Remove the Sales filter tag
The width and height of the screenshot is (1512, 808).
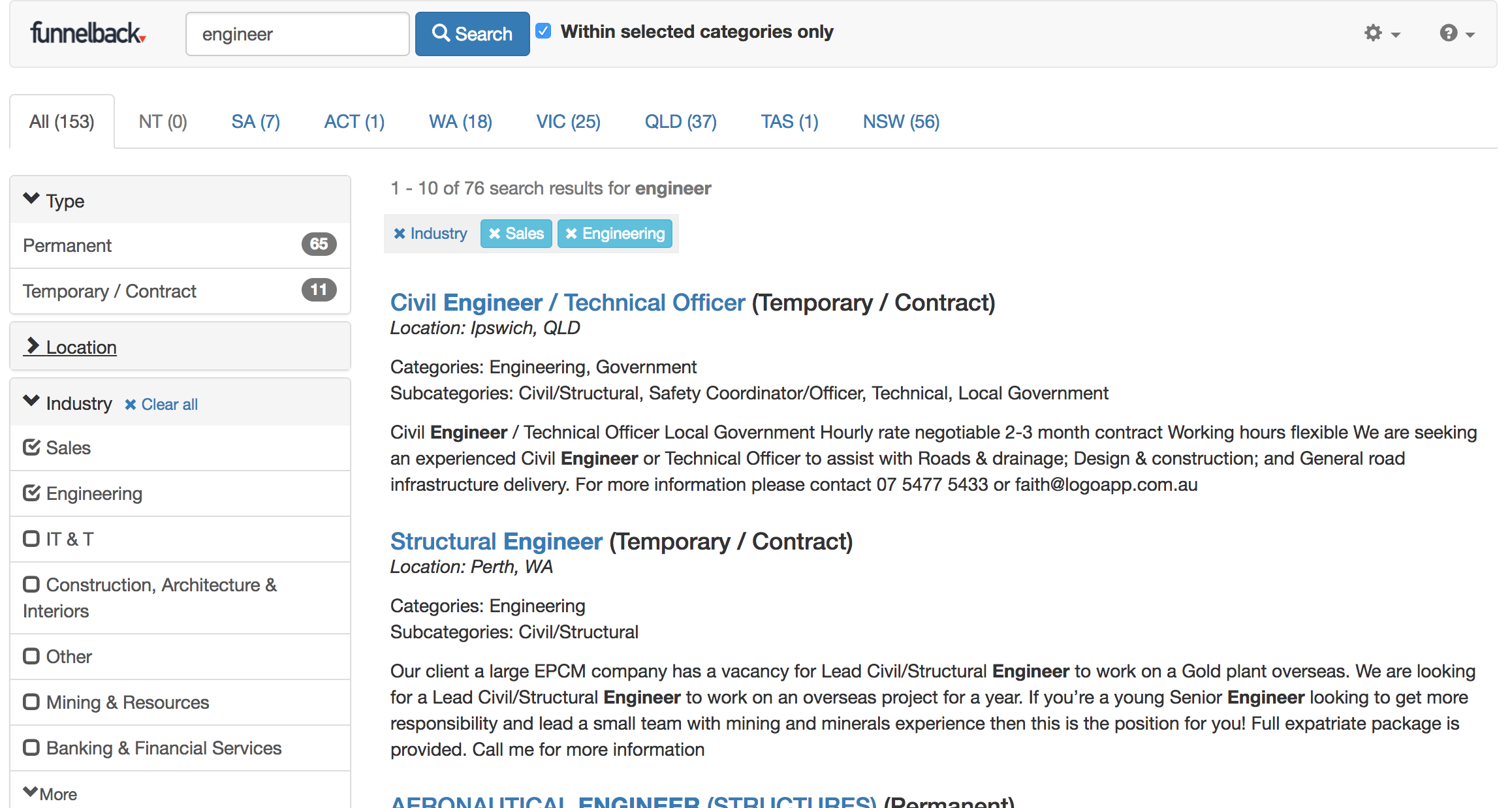(516, 234)
